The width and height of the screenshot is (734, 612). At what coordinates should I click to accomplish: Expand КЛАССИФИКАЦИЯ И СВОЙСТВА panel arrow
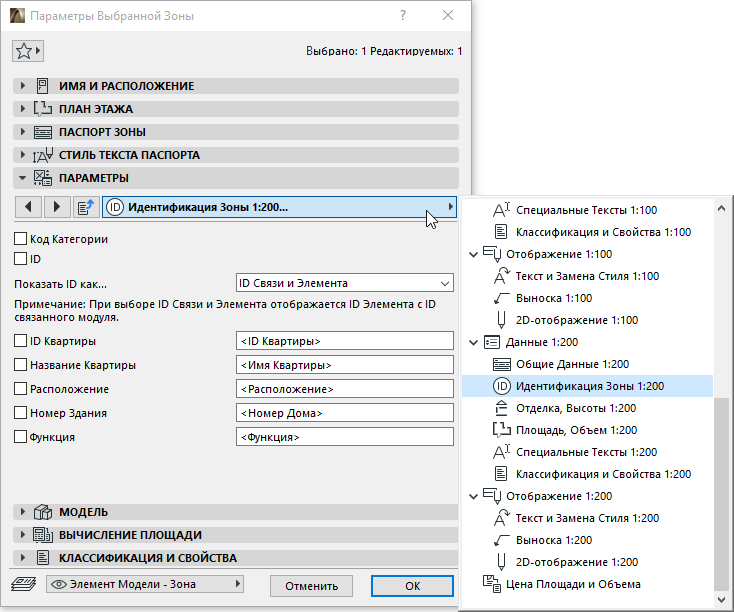click(22, 558)
